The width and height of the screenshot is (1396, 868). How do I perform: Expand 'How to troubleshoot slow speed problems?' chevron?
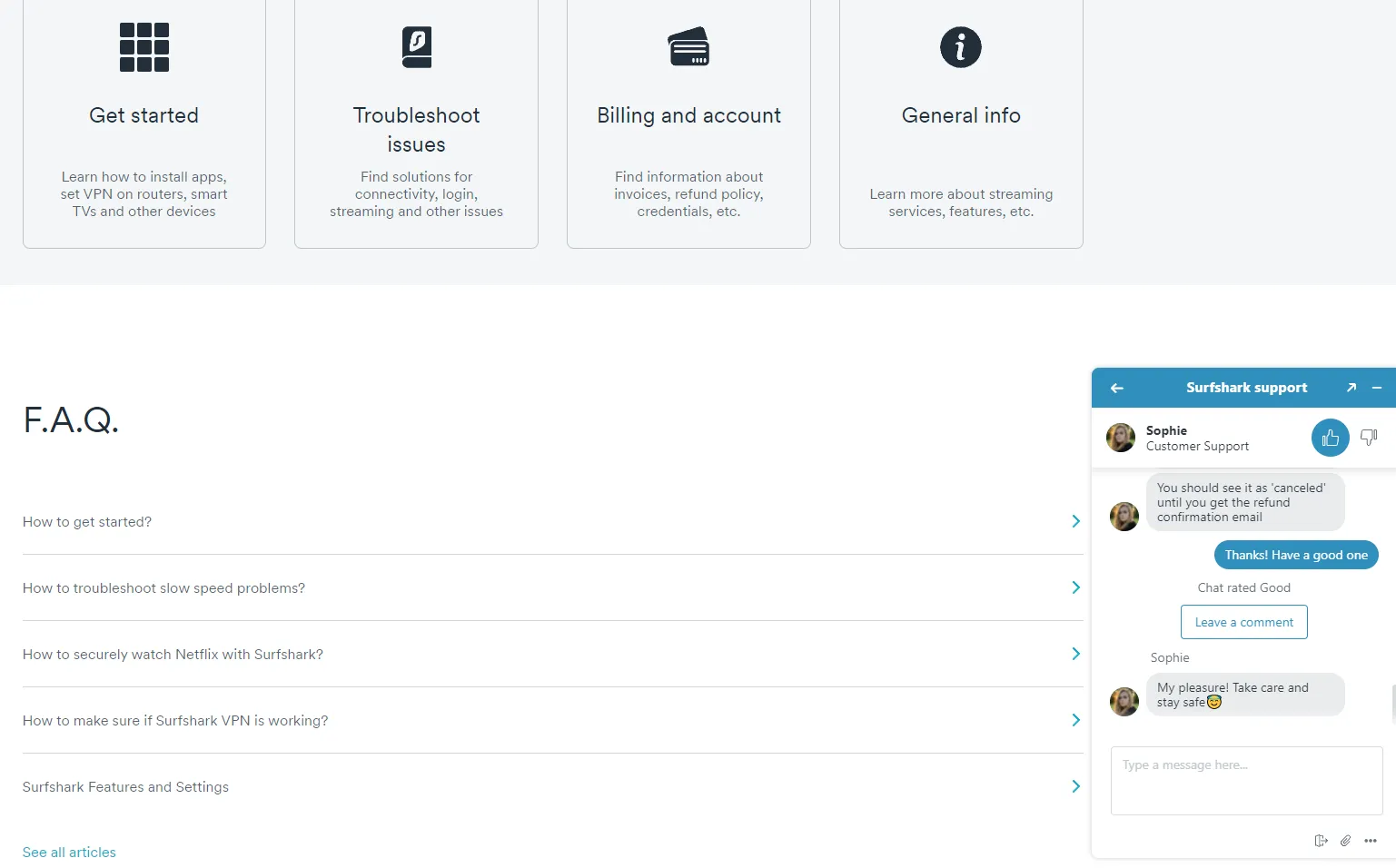[x=1075, y=587]
